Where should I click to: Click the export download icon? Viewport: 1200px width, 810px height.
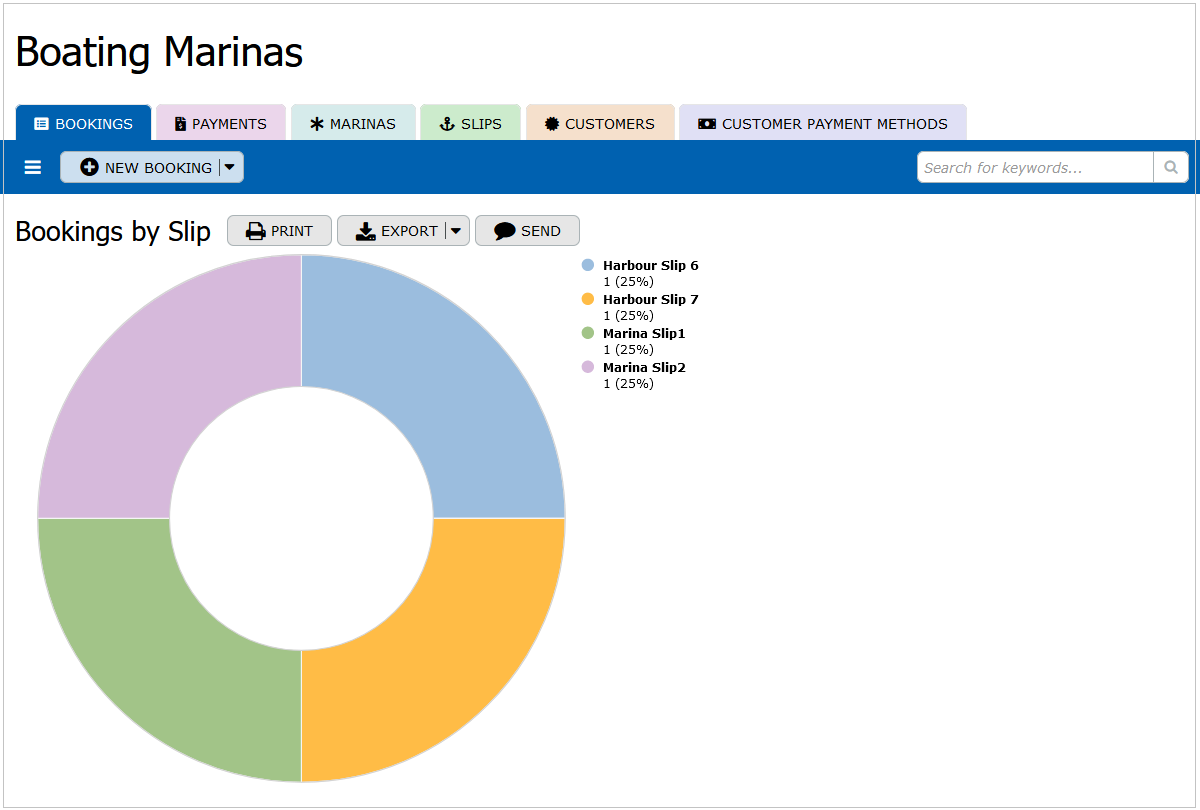(366, 231)
